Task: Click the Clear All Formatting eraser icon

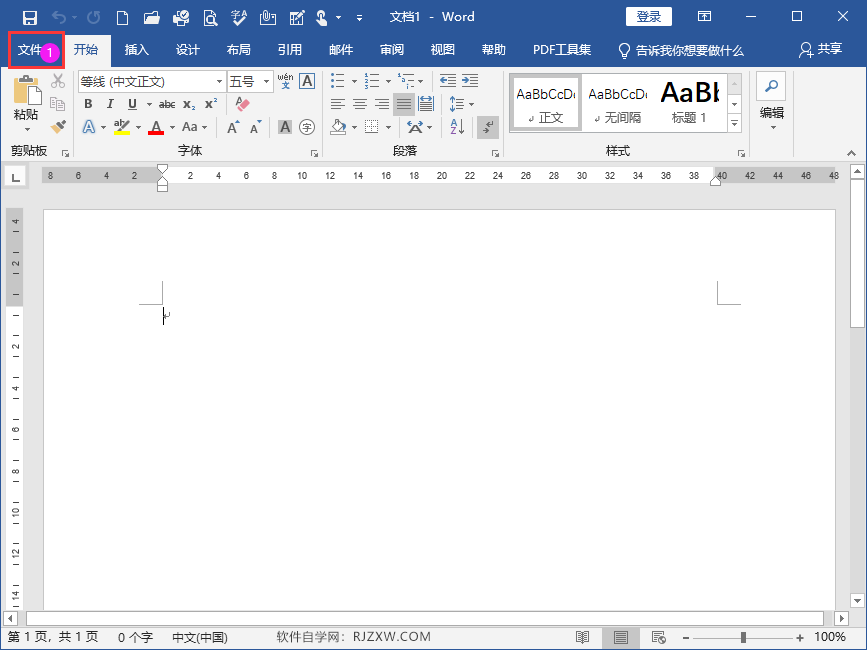Action: [x=242, y=104]
